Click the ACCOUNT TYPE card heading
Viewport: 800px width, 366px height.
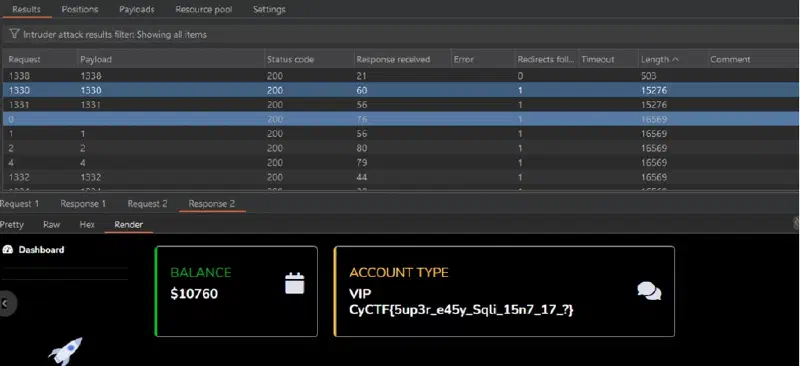coord(398,273)
